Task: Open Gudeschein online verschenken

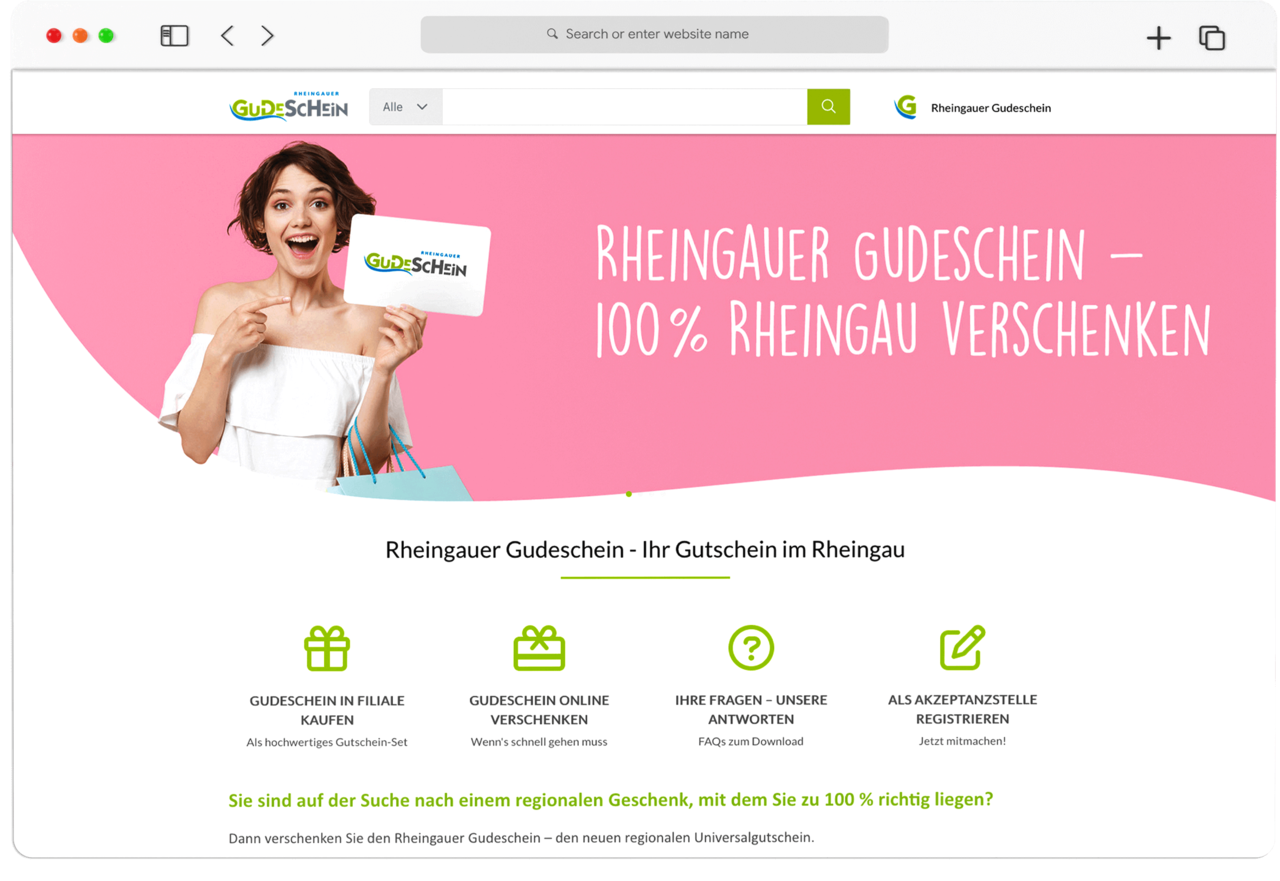Action: 539,710
